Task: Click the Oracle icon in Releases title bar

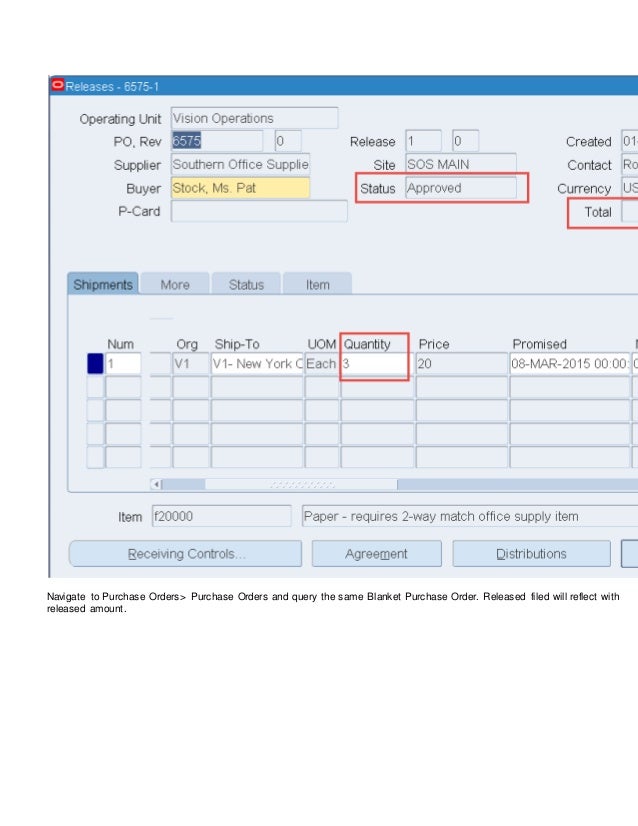Action: (57, 85)
